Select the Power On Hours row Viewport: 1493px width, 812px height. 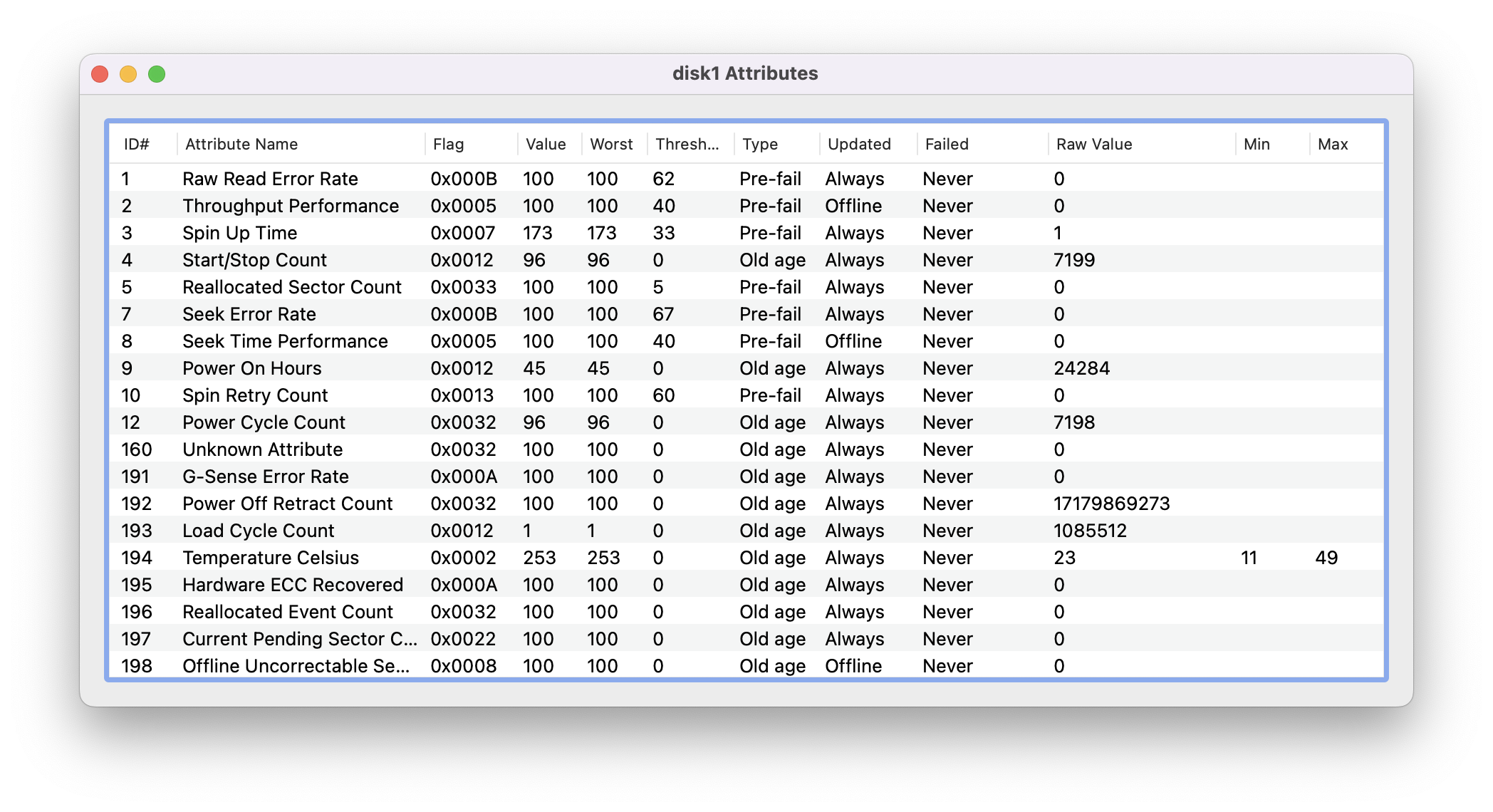251,368
